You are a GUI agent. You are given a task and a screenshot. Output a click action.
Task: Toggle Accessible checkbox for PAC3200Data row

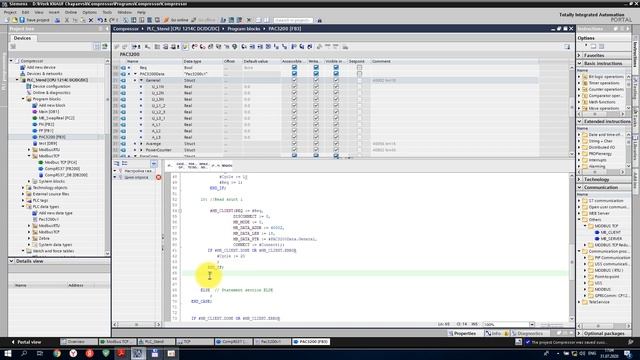coord(294,73)
